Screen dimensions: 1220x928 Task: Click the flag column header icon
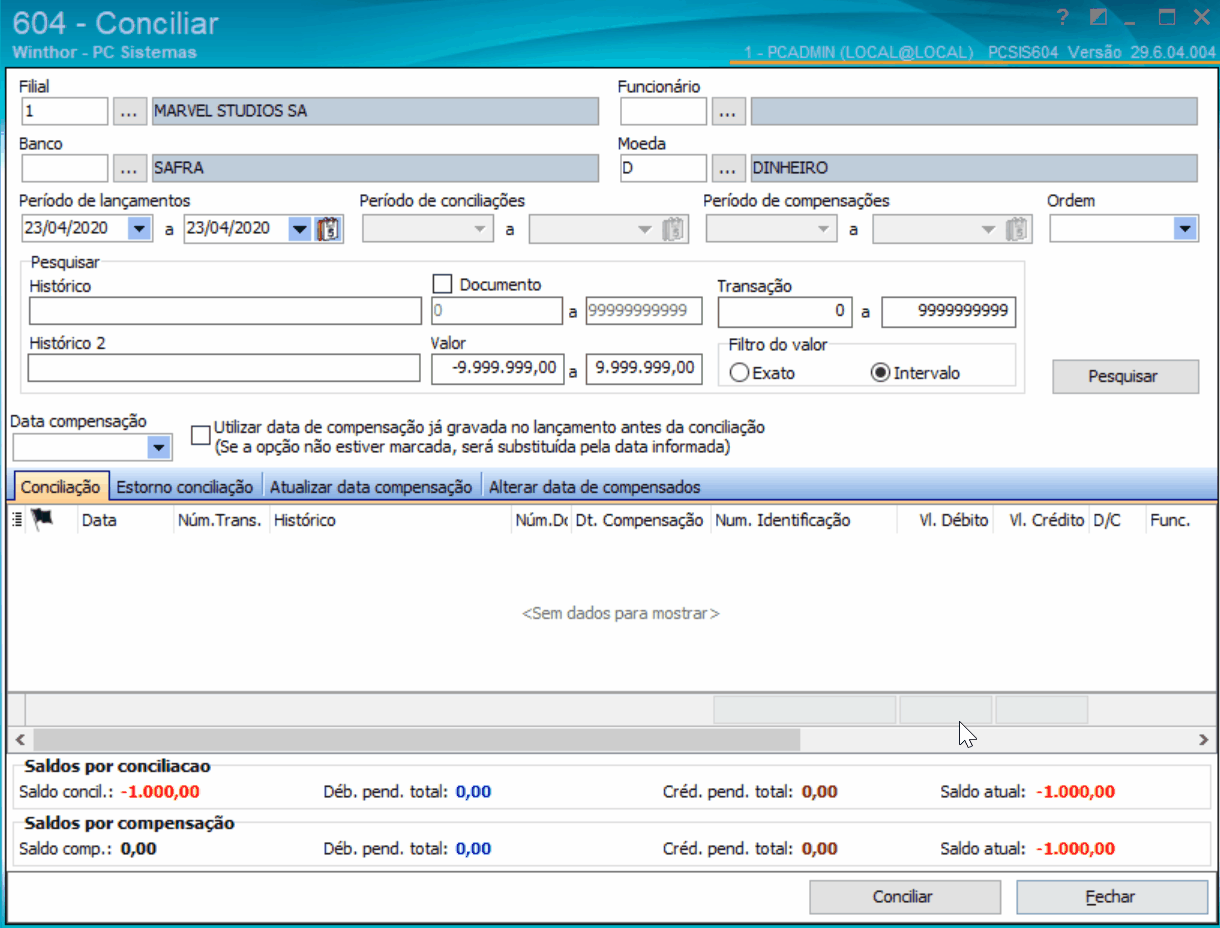42,519
